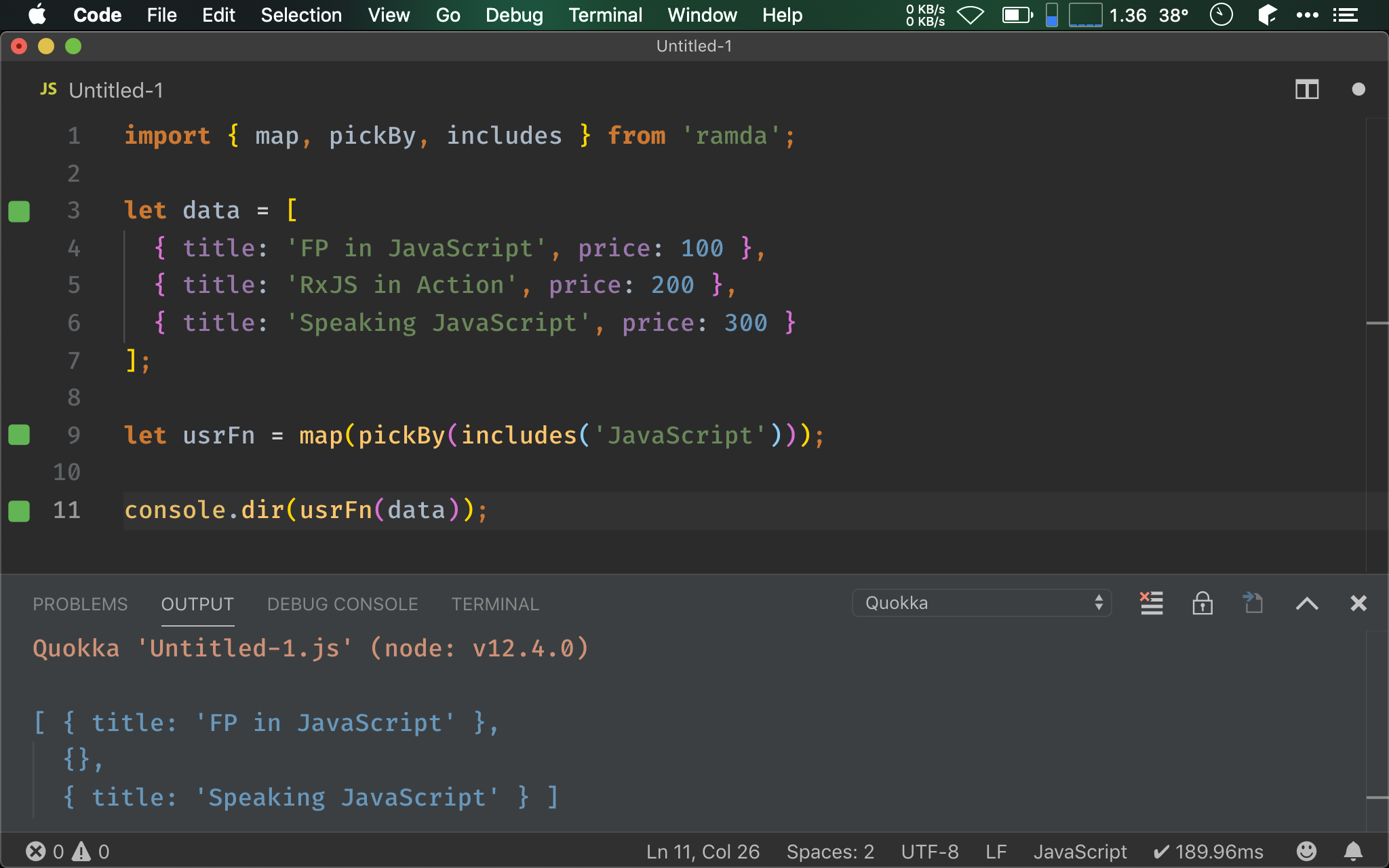1389x868 pixels.
Task: Switch to the TERMINAL panel tab
Action: [x=495, y=604]
